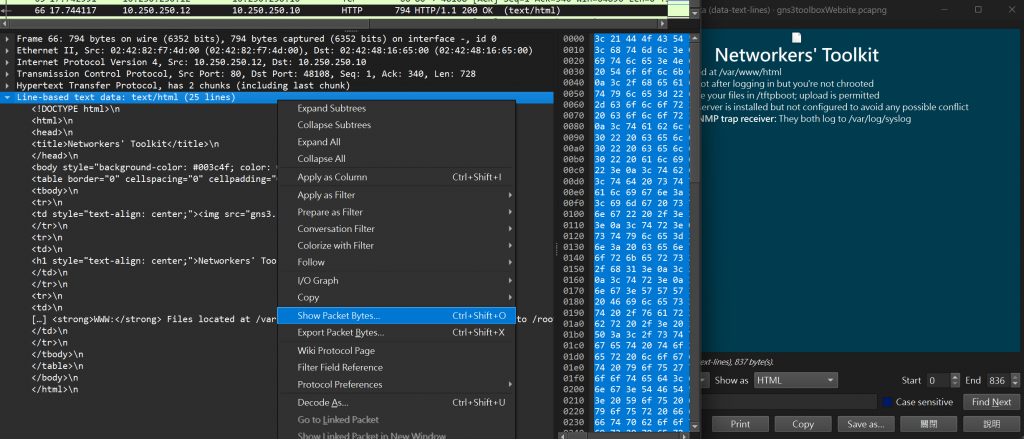Expand the Internet Protocol Version 4 node
The width and height of the screenshot is (1024, 439).
pos(7,62)
